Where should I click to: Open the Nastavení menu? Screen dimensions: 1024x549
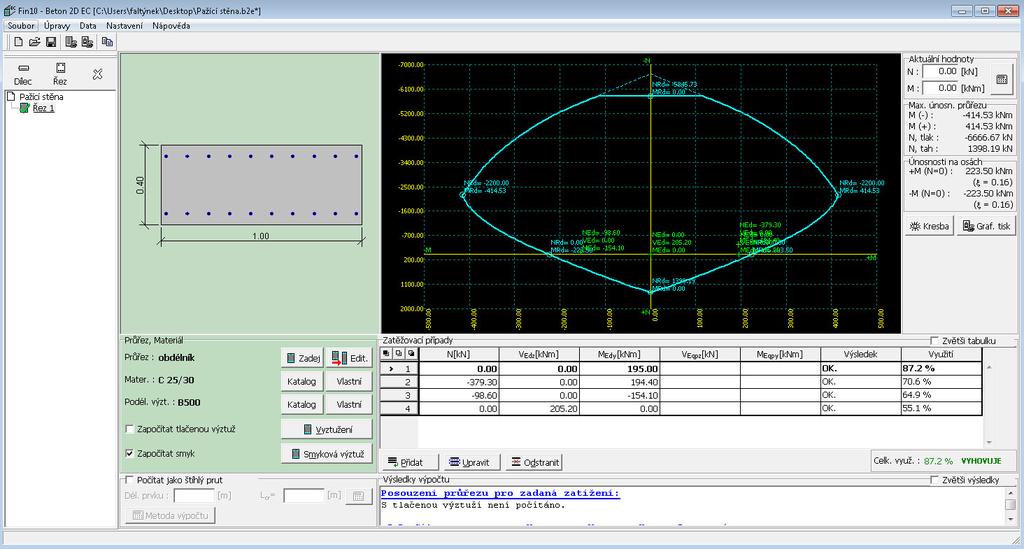[124, 26]
